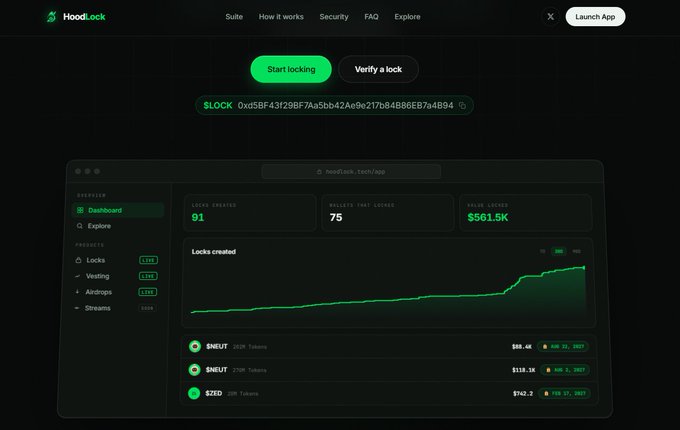Select Dashboard in the sidebar
The width and height of the screenshot is (680, 430).
[x=118, y=210]
